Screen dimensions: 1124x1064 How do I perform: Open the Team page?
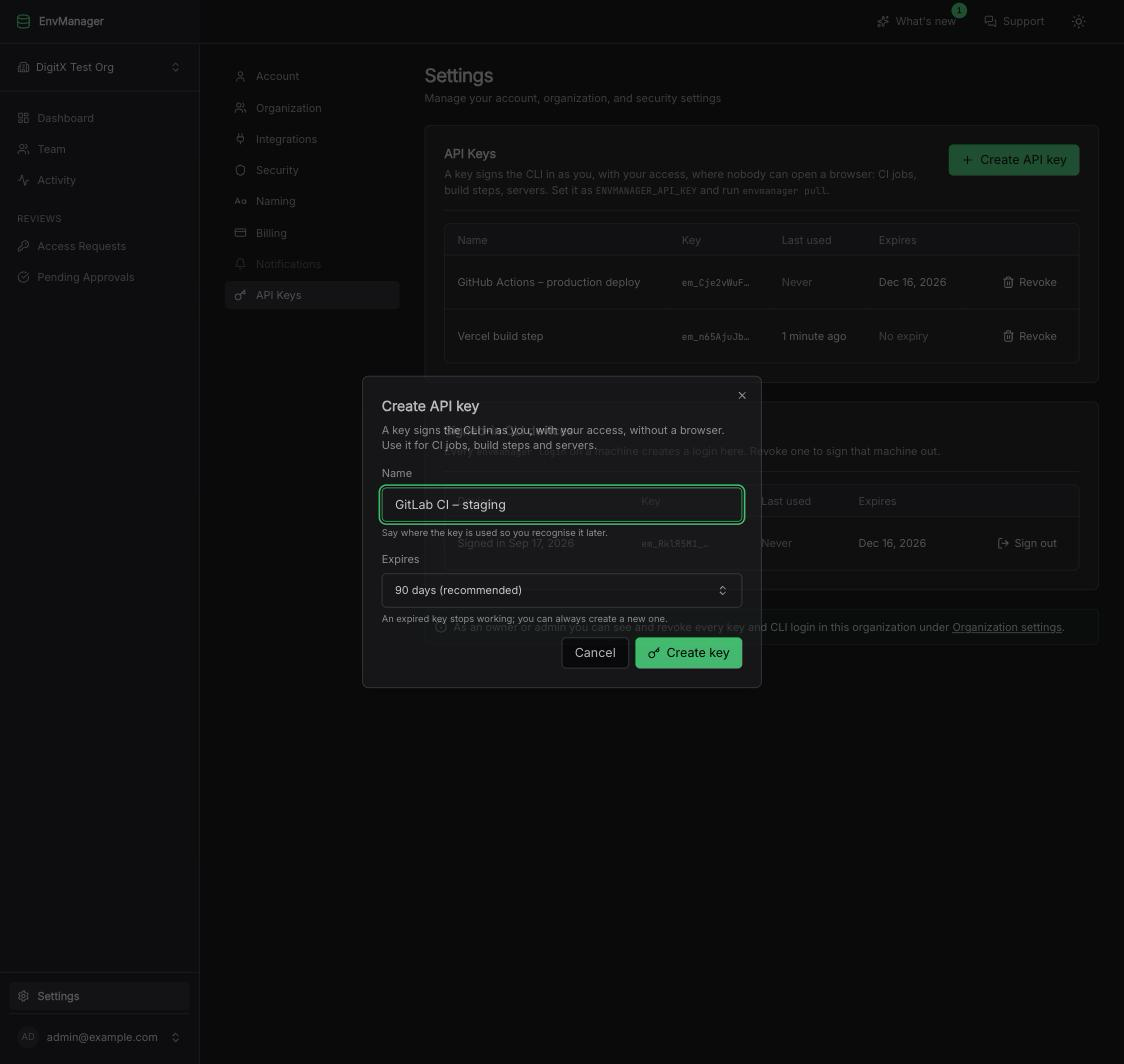(x=99, y=149)
